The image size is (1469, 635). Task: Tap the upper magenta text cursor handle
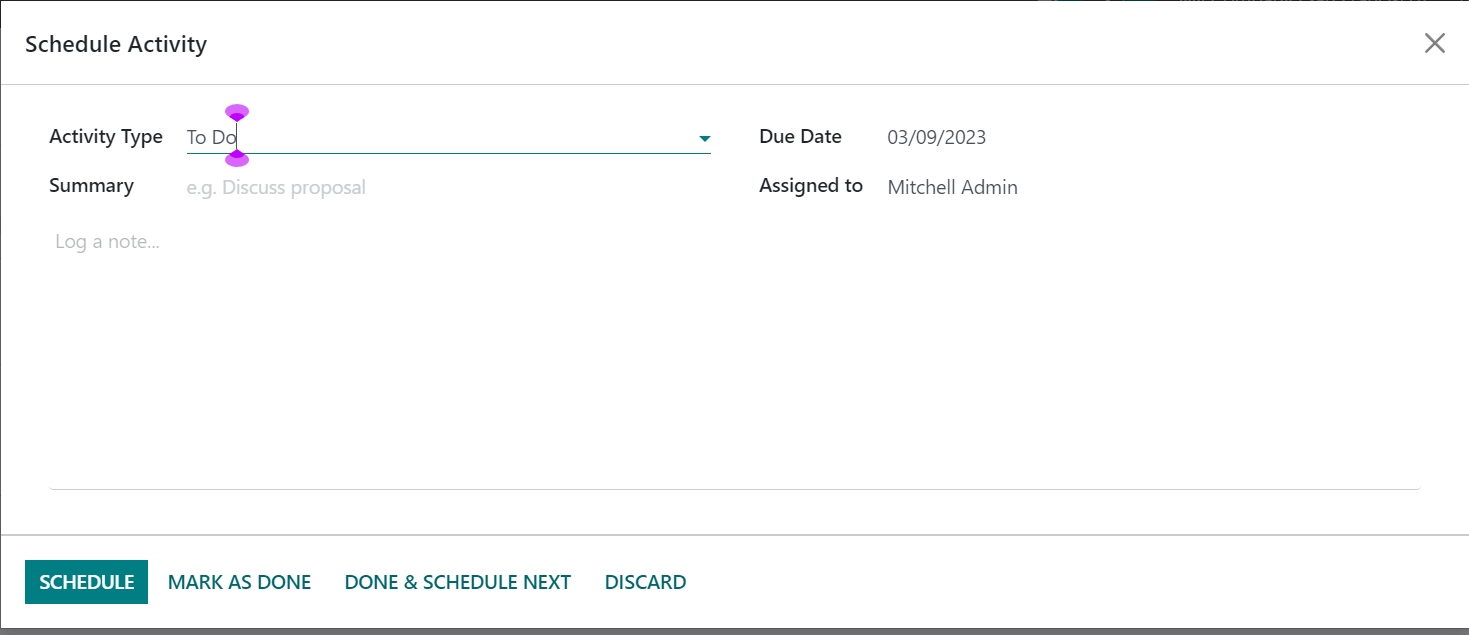pos(237,112)
